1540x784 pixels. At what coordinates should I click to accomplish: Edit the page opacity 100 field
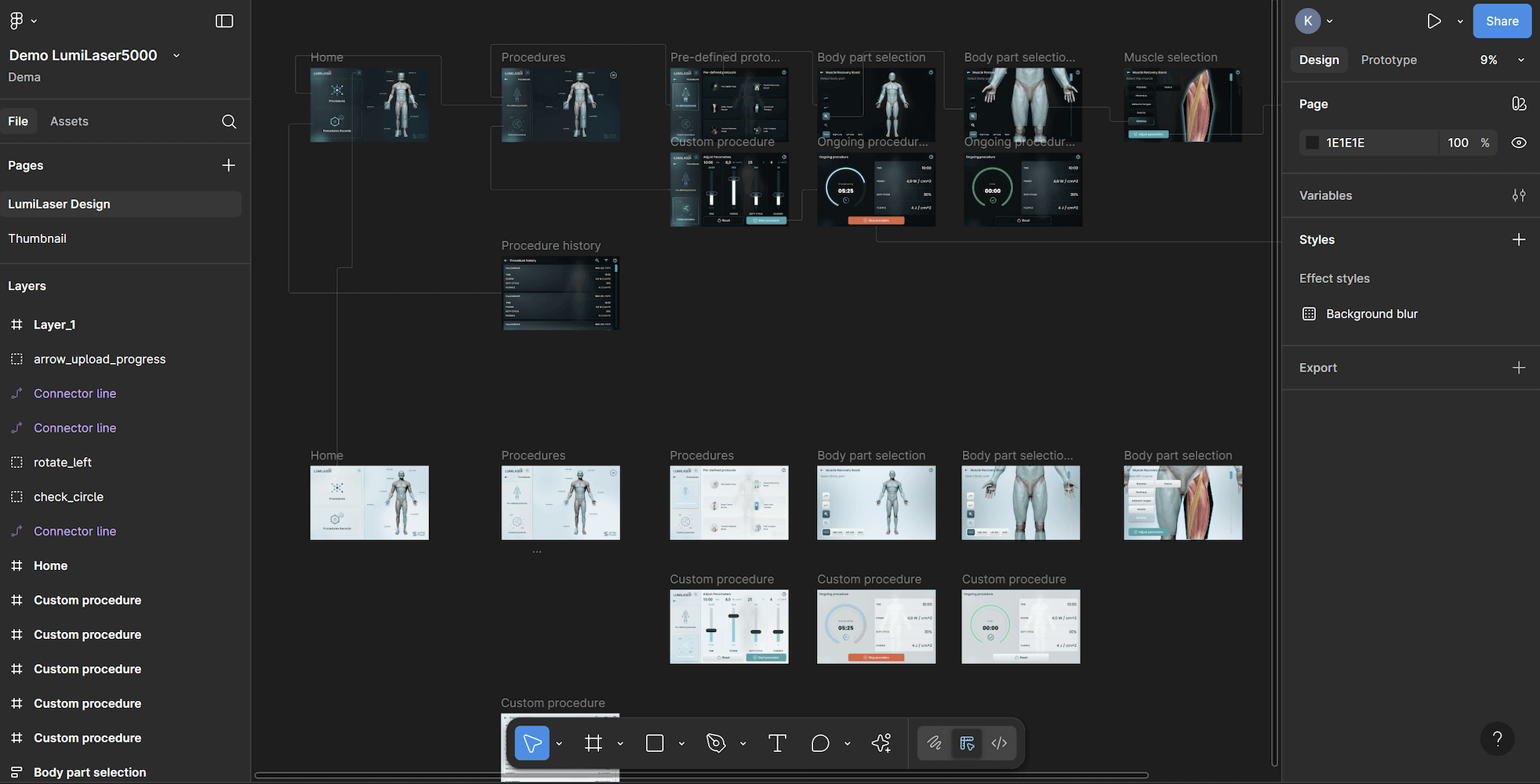(x=1458, y=143)
